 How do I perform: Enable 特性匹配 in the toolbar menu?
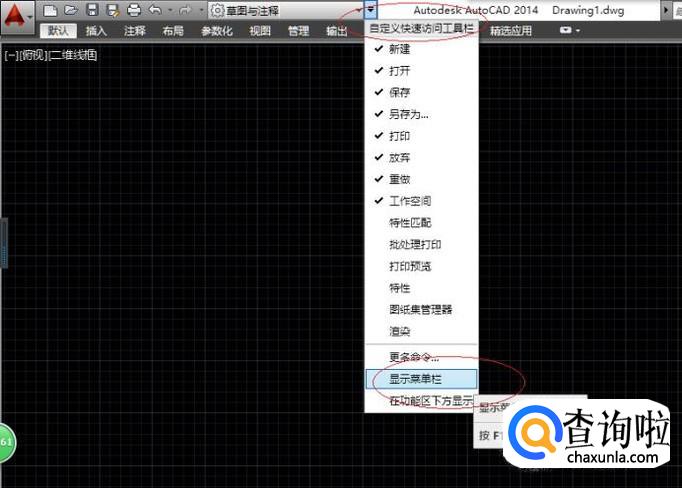421,223
